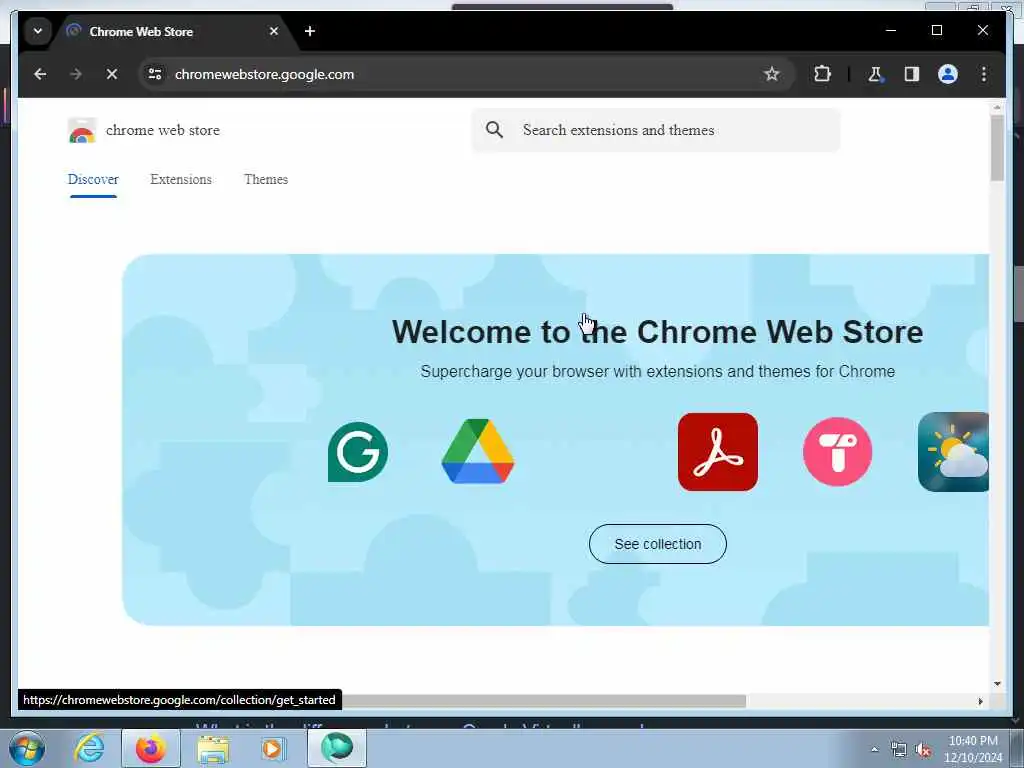Open Chrome's three-dot menu
The height and width of the screenshot is (768, 1024).
984,74
